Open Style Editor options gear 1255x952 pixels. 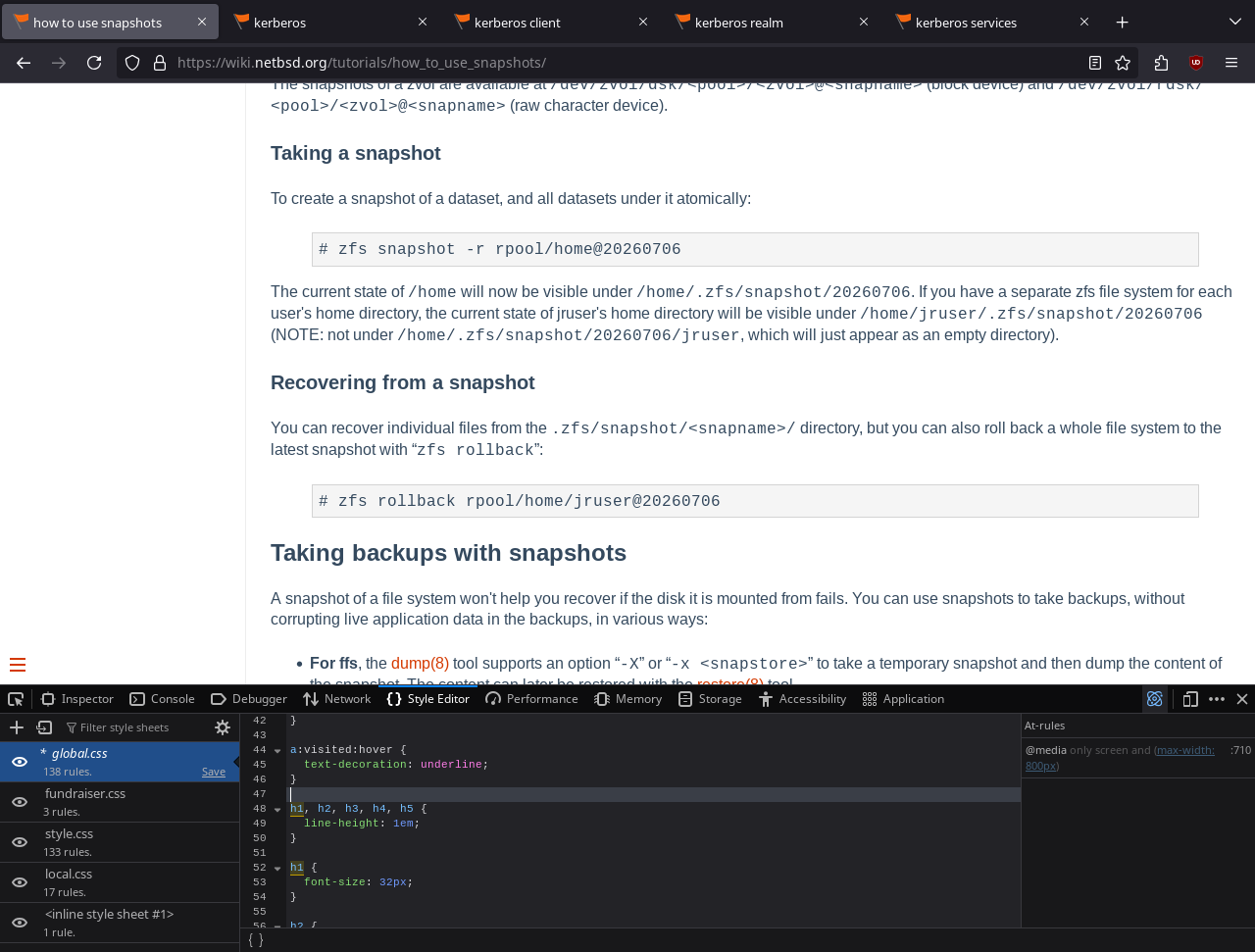(x=223, y=727)
